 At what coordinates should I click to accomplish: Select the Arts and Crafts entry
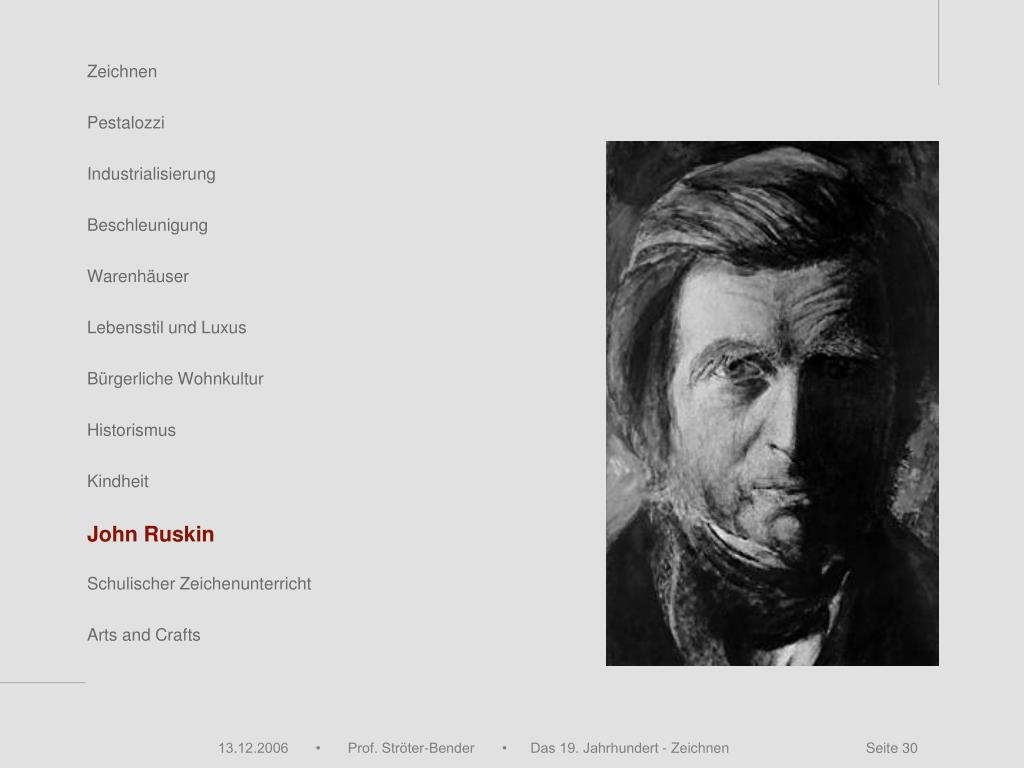144,635
